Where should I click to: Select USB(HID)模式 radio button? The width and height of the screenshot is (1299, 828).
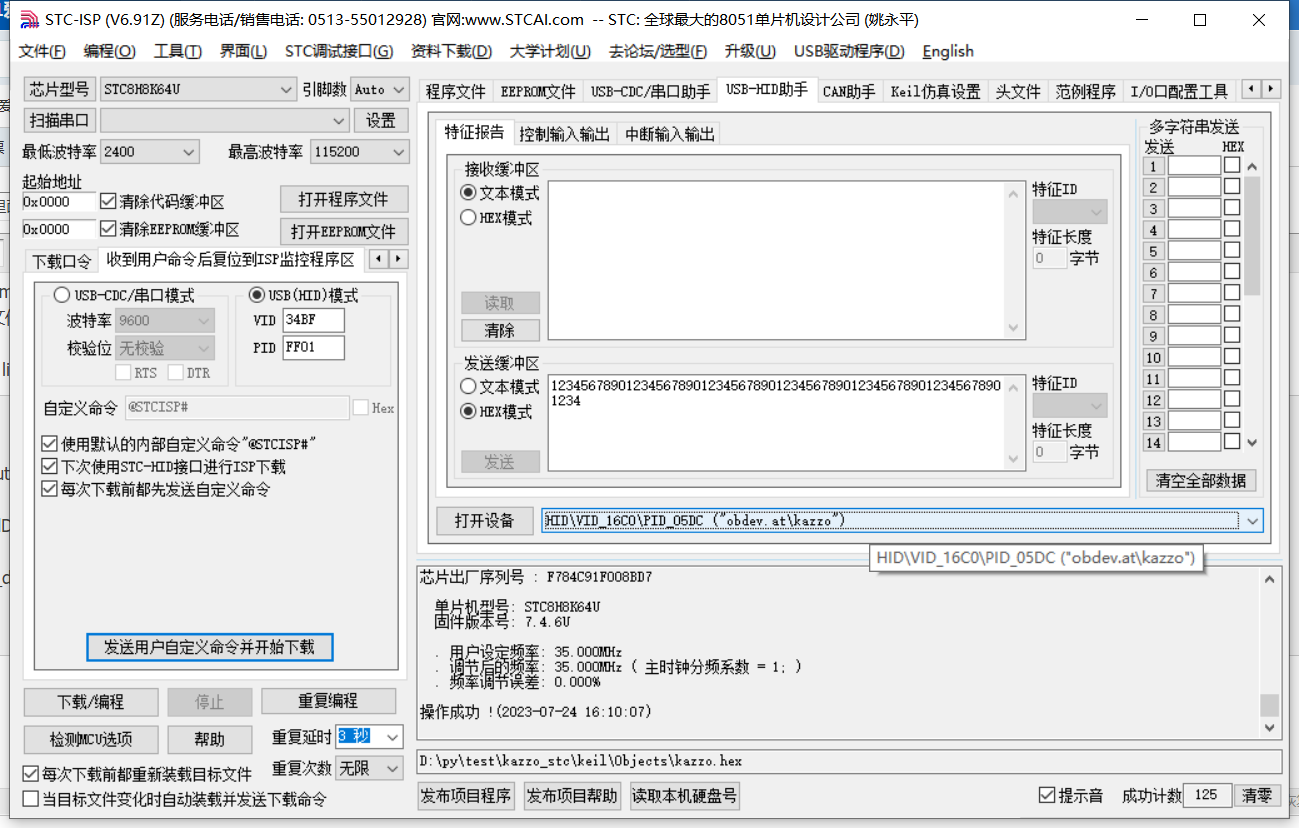pyautogui.click(x=257, y=295)
